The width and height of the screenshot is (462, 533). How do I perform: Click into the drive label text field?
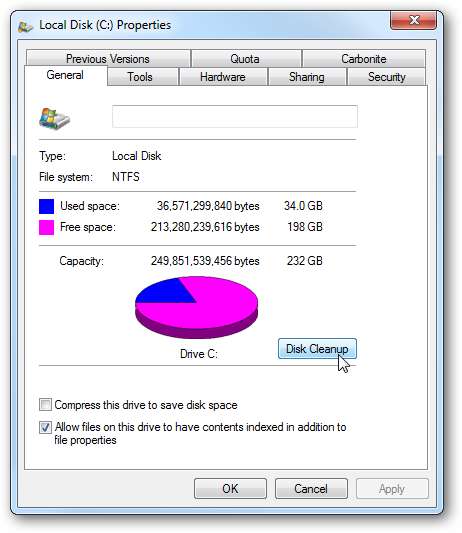click(235, 117)
